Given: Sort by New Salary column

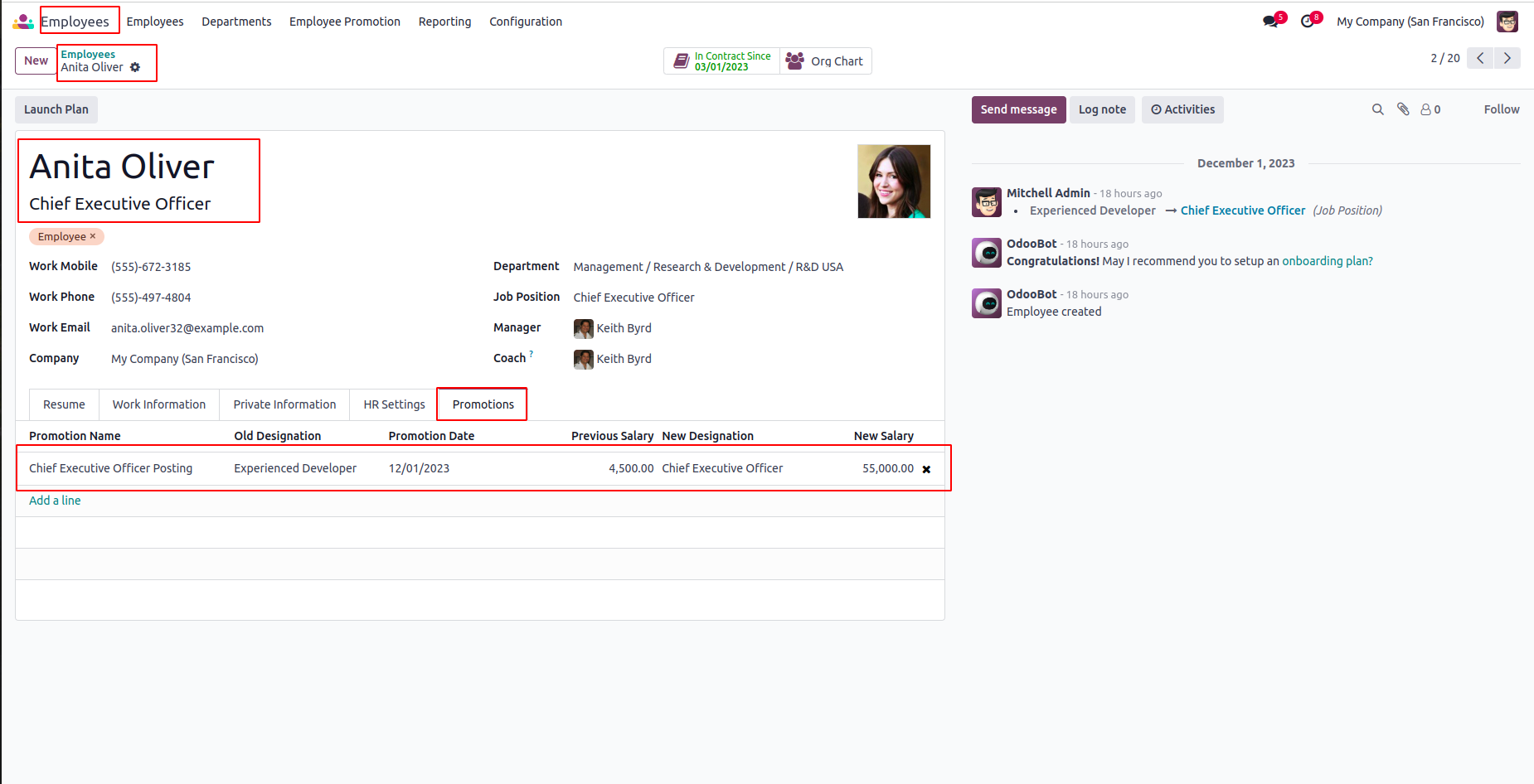Looking at the screenshot, I should [884, 436].
